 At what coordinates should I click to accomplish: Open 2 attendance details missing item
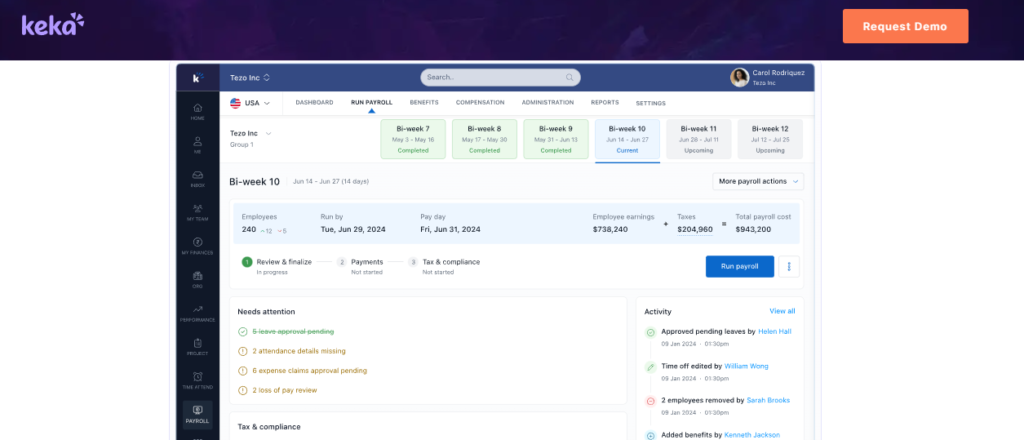tap(299, 351)
